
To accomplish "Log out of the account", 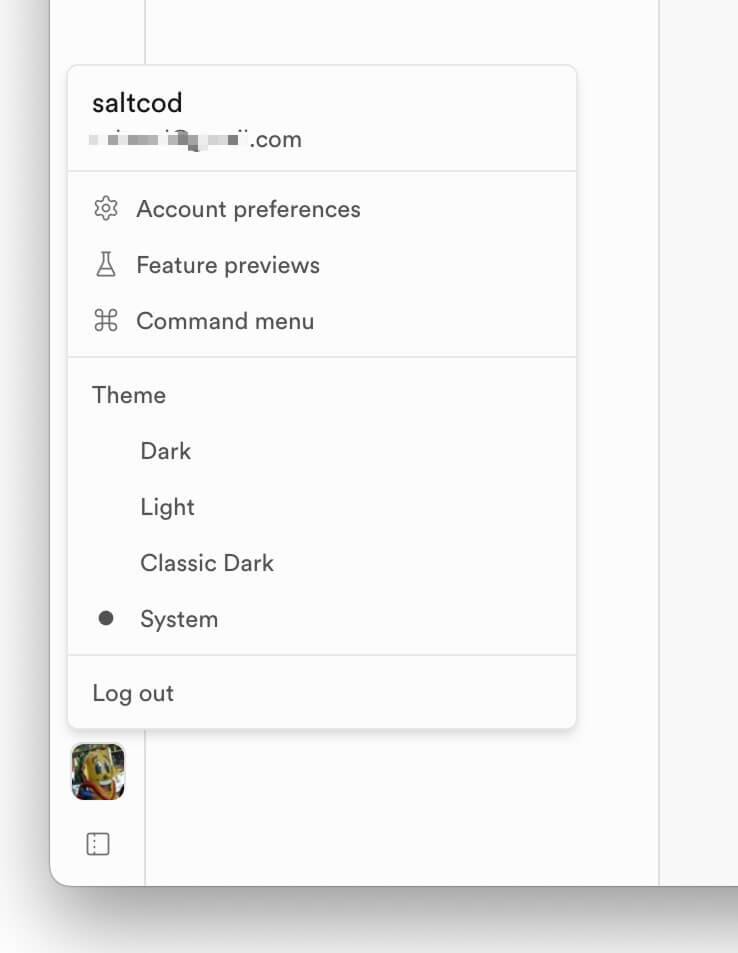I will [322, 693].
